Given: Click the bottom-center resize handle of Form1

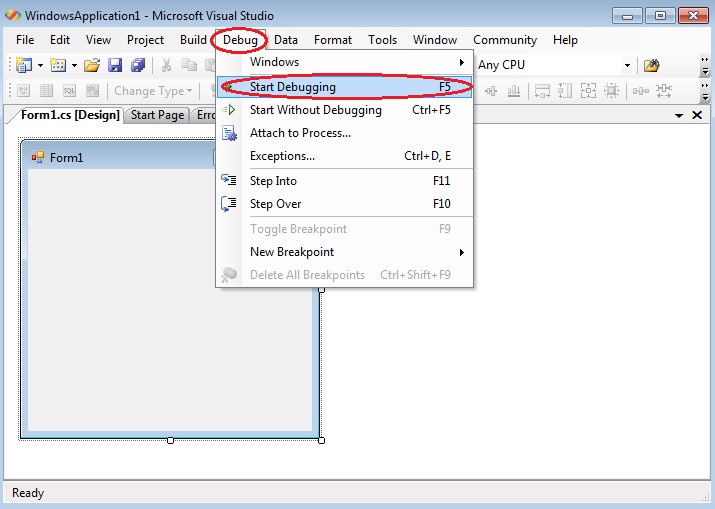Looking at the screenshot, I should coord(170,440).
